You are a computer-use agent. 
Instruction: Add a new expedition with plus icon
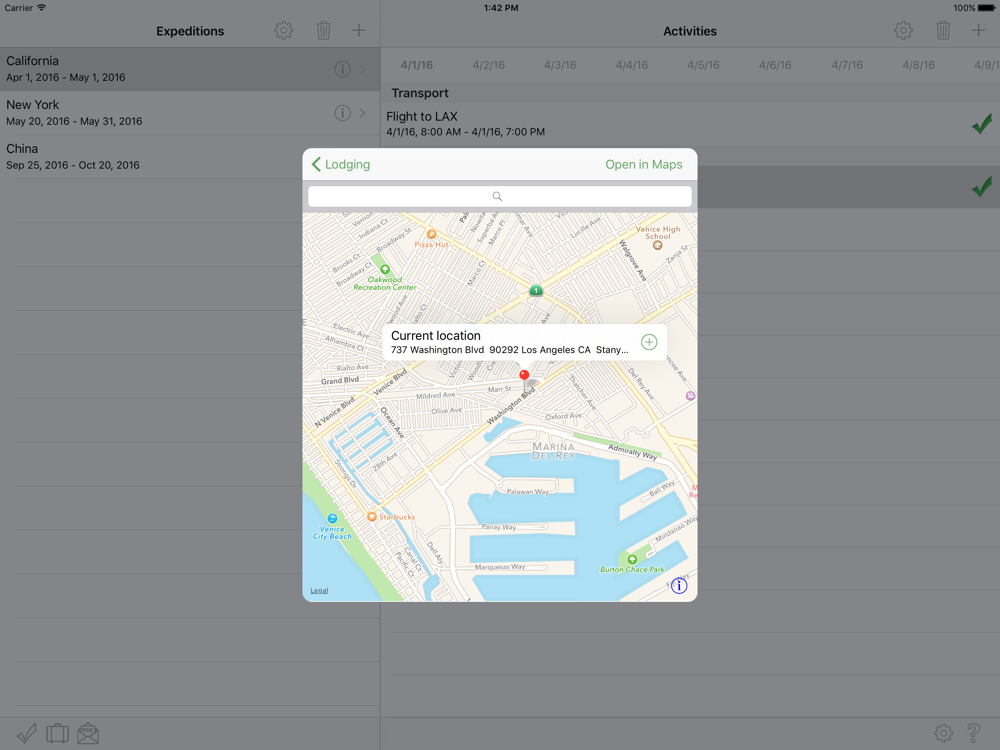pos(359,31)
